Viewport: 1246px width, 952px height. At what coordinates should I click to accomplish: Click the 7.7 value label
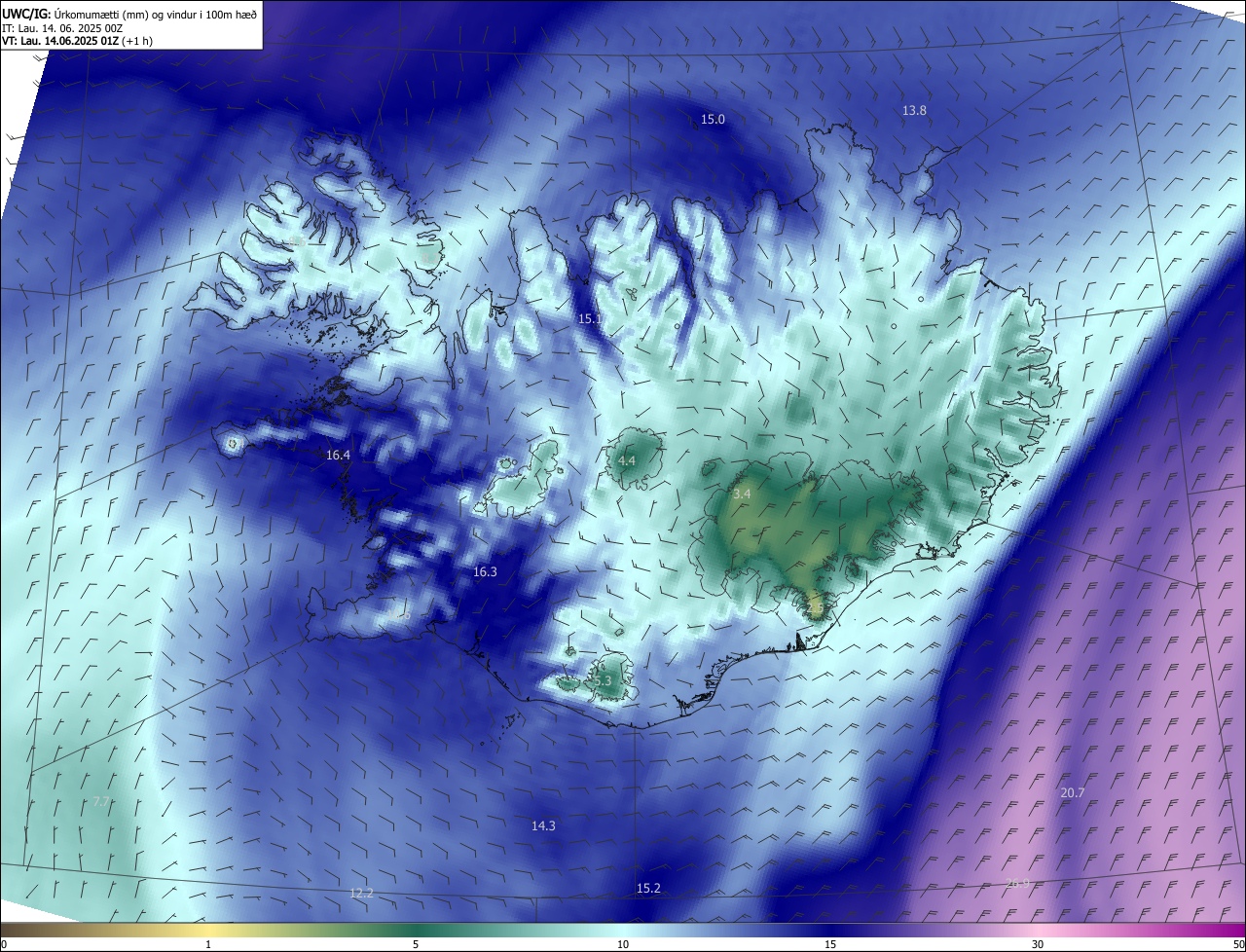[101, 801]
